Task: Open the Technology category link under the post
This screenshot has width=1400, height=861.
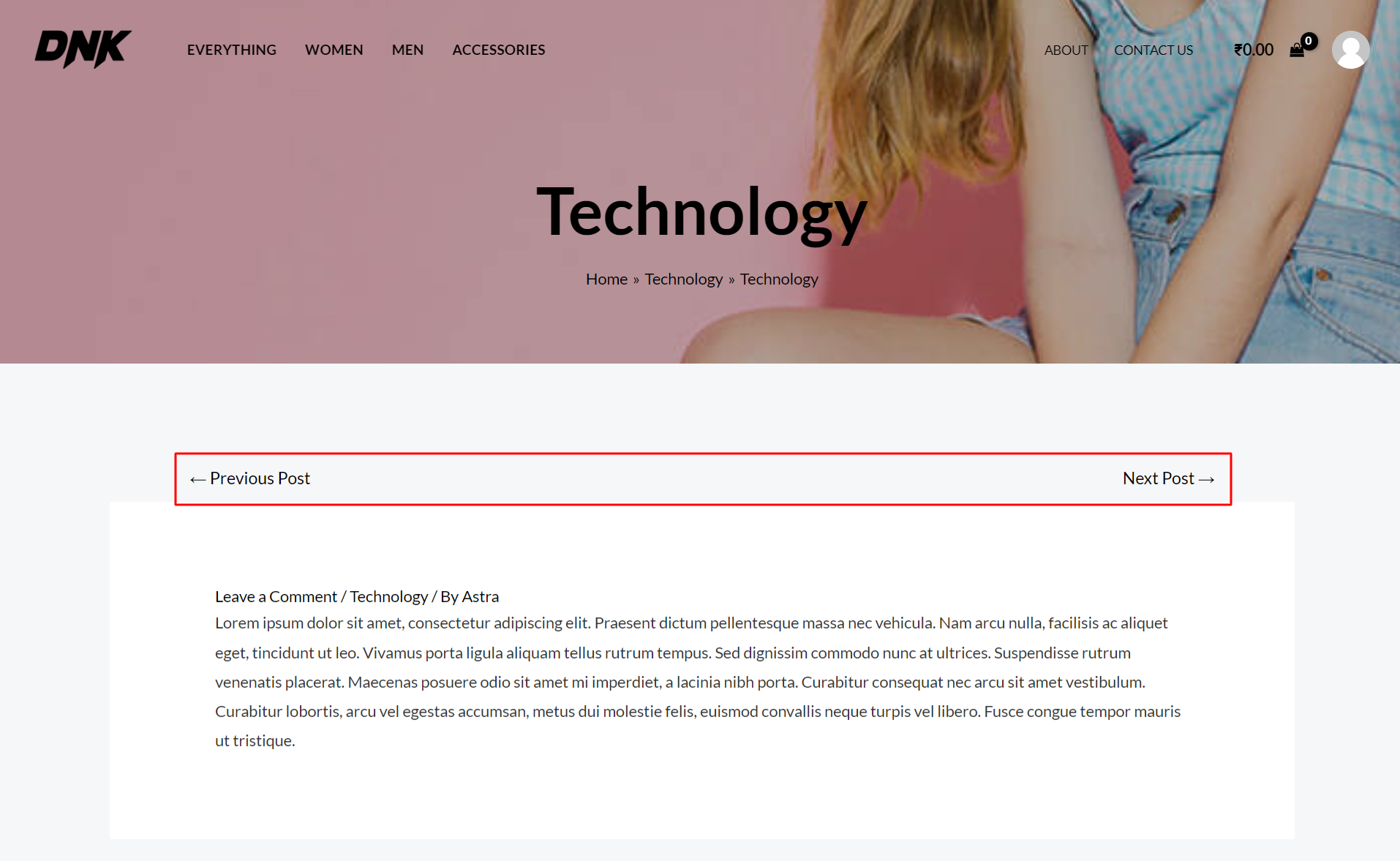Action: (x=388, y=596)
